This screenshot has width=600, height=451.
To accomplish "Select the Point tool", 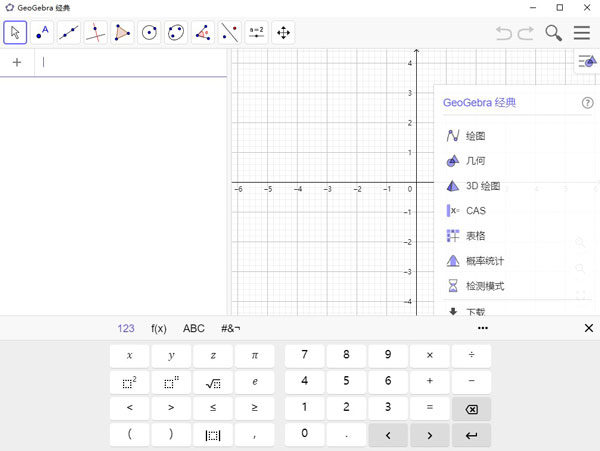I will [42, 33].
